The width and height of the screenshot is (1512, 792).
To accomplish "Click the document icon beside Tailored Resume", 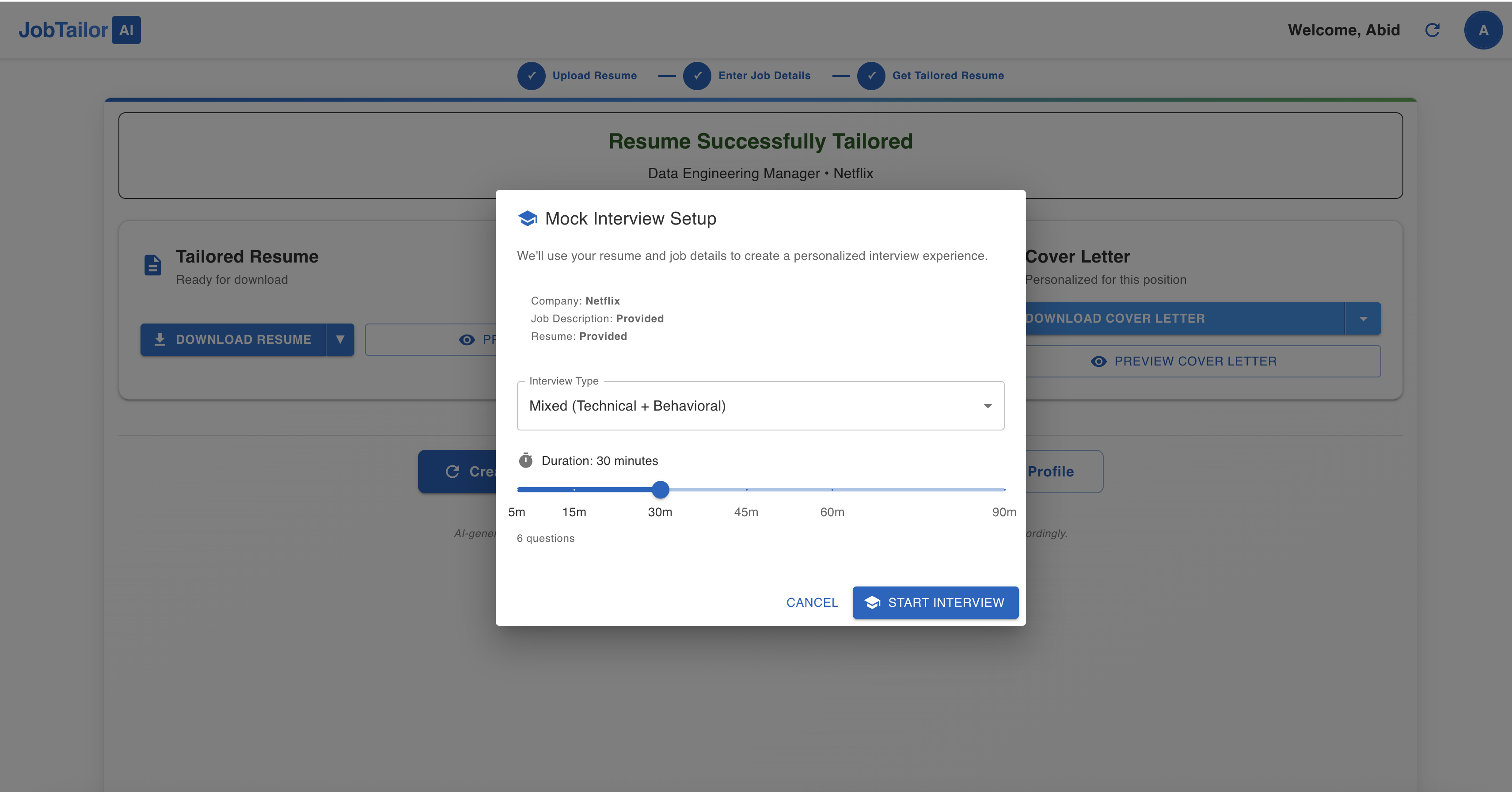I will (152, 265).
